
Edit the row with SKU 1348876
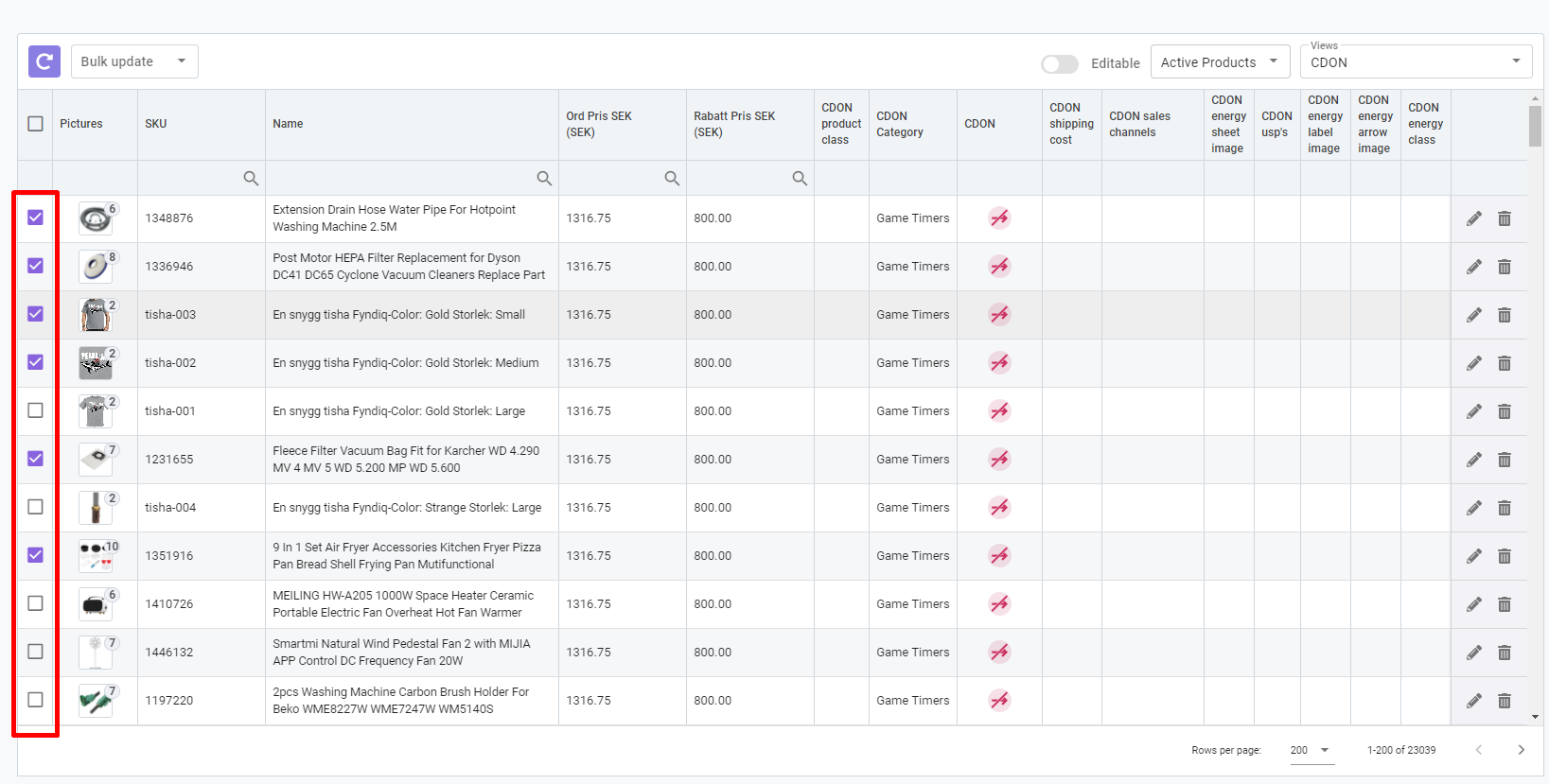(x=1474, y=218)
